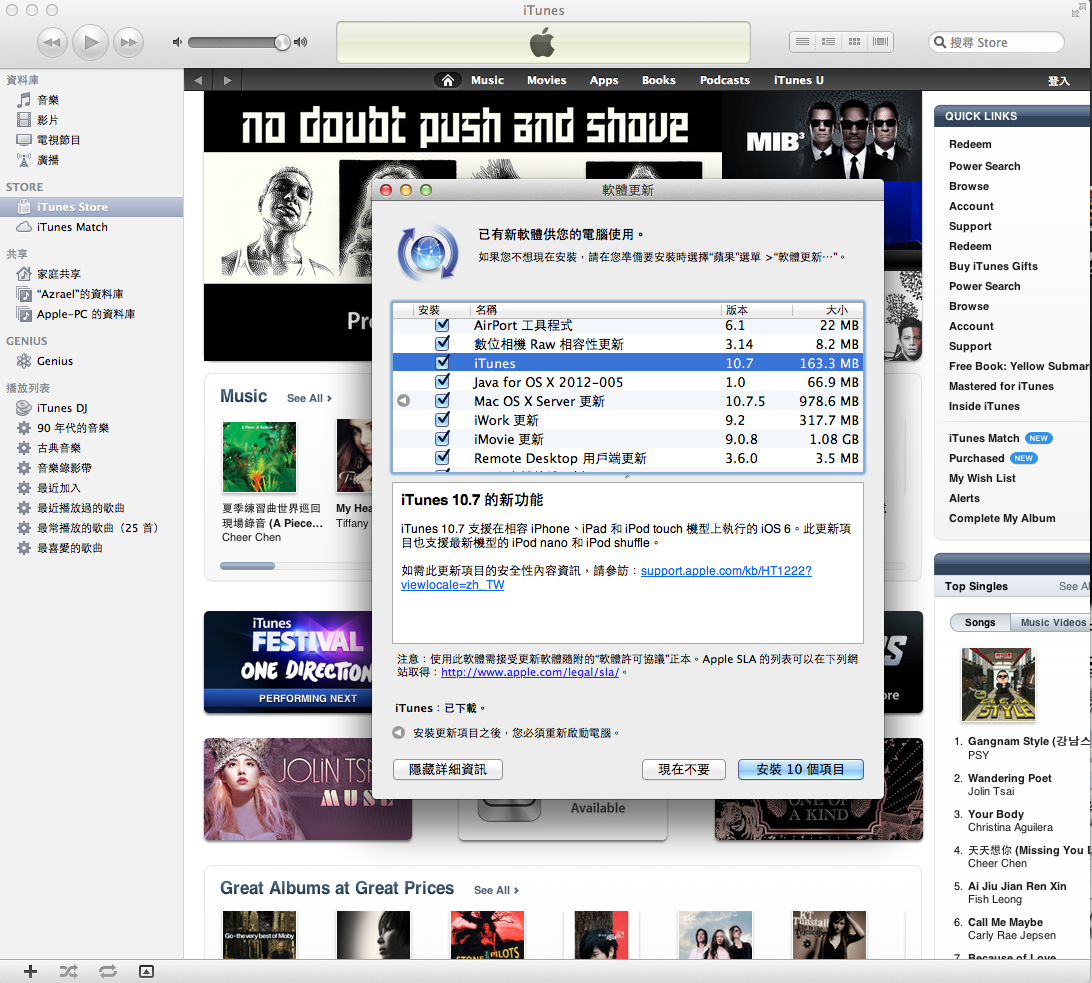The image size is (1092, 983).
Task: Switch to grid view icon
Action: tap(855, 42)
